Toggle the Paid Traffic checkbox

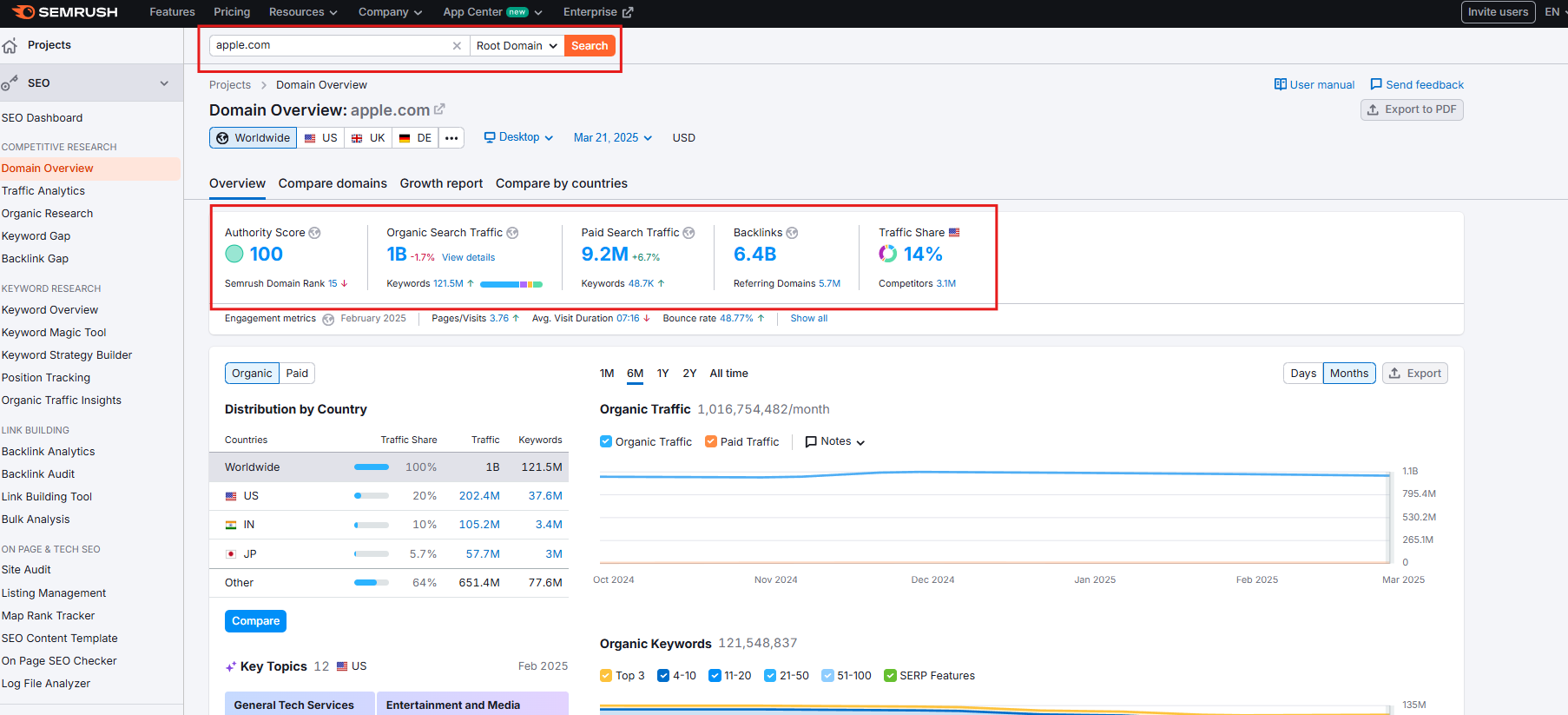711,441
